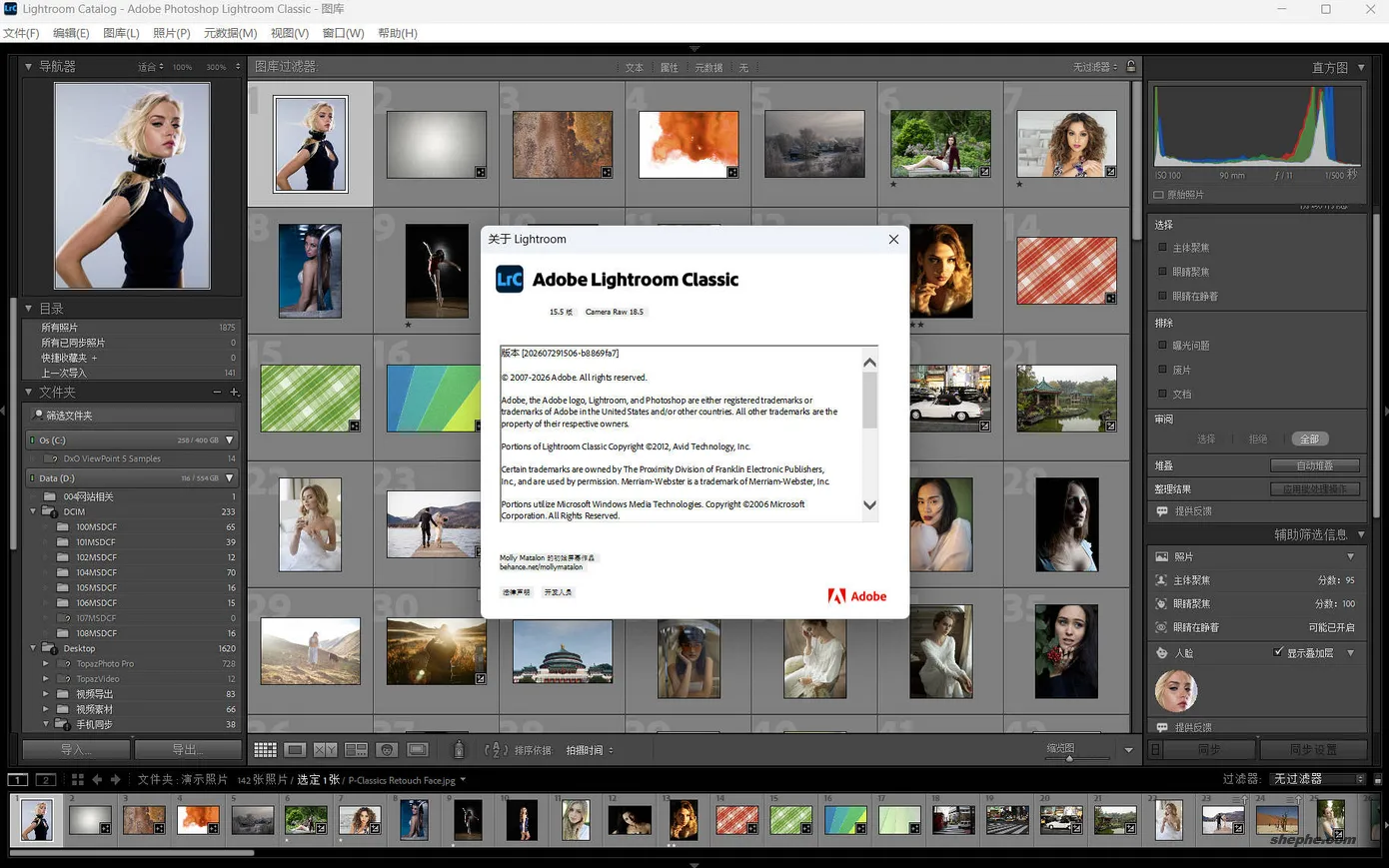Image resolution: width=1389 pixels, height=868 pixels.
Task: Click the minus icon in the 文件夹 header
Action: tap(217, 393)
